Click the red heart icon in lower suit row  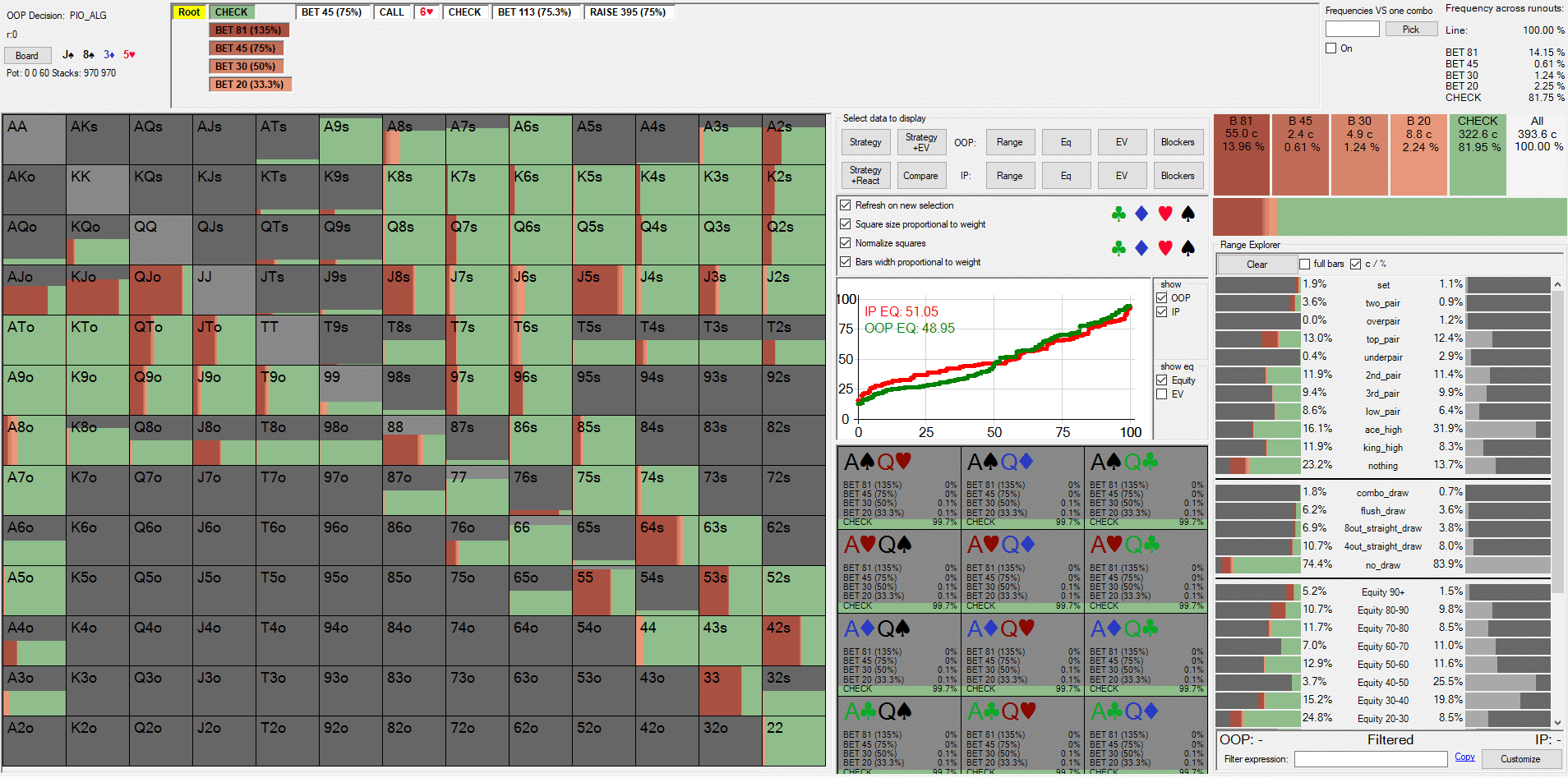(1164, 248)
